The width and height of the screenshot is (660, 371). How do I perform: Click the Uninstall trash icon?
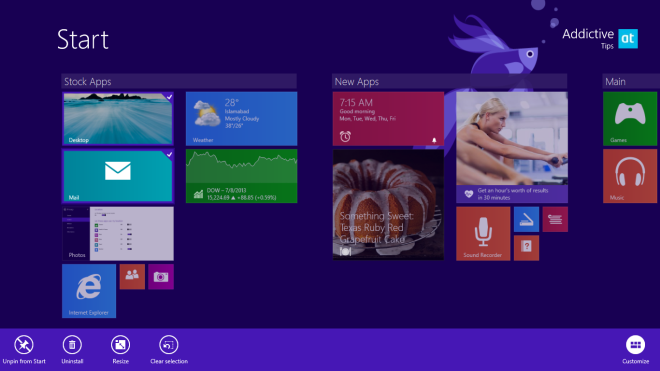coord(72,345)
